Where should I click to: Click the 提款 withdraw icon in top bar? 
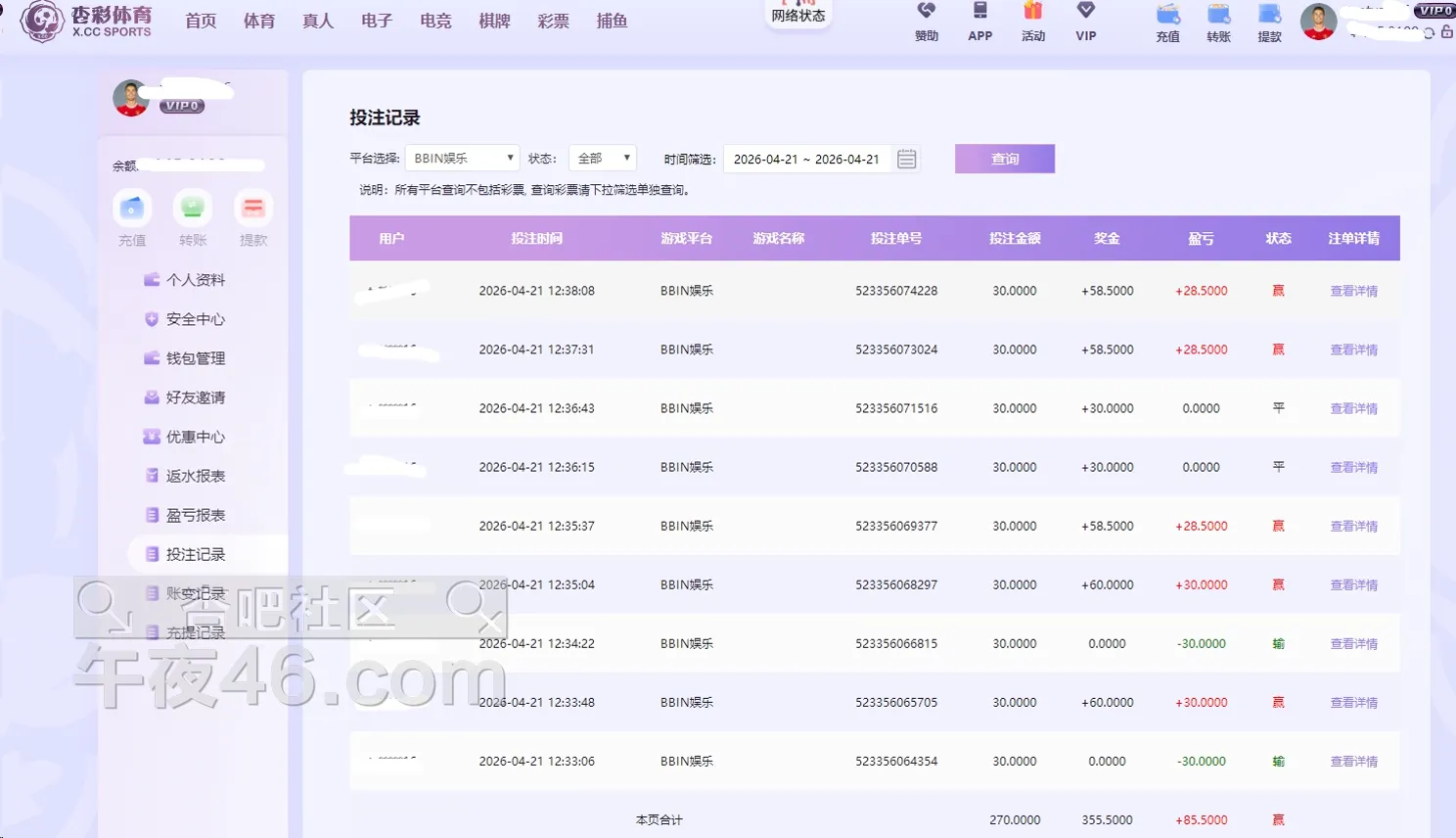pyautogui.click(x=1269, y=15)
